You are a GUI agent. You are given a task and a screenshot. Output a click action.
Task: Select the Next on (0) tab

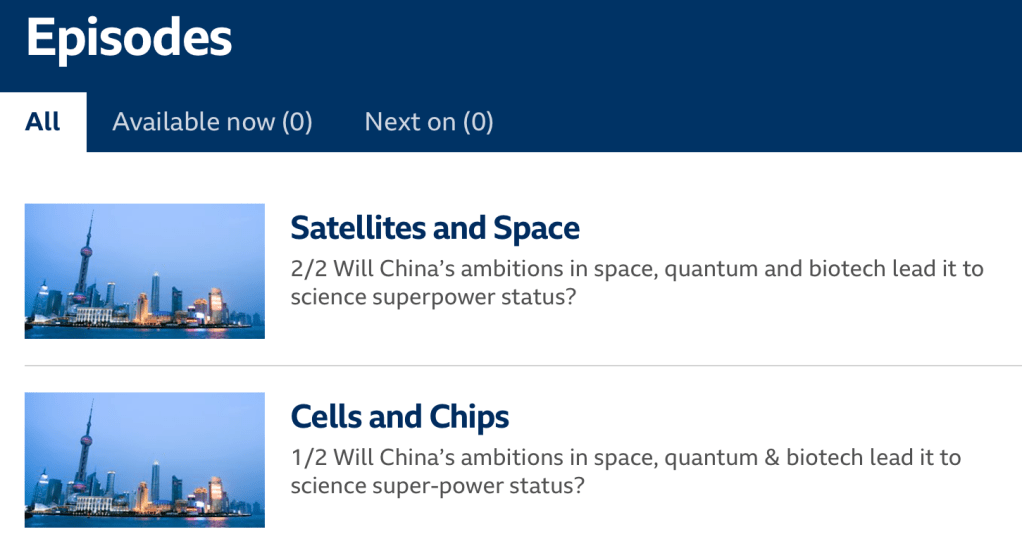[429, 122]
